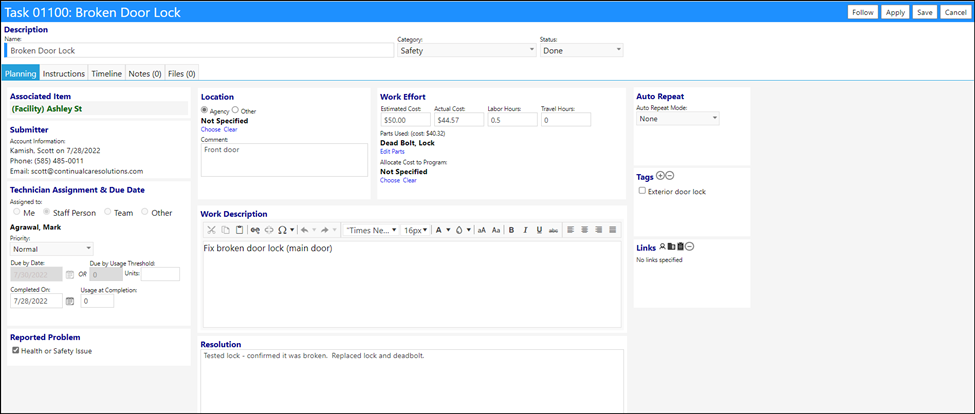Open the Completed On calendar picker

pyautogui.click(x=70, y=301)
